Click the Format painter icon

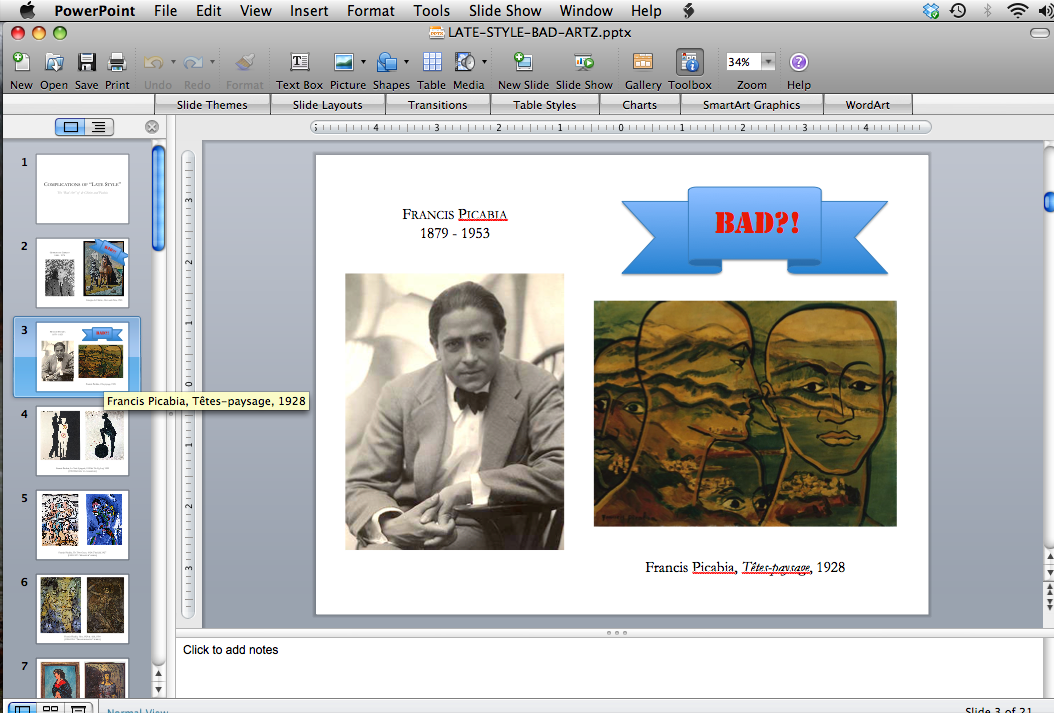coord(245,62)
